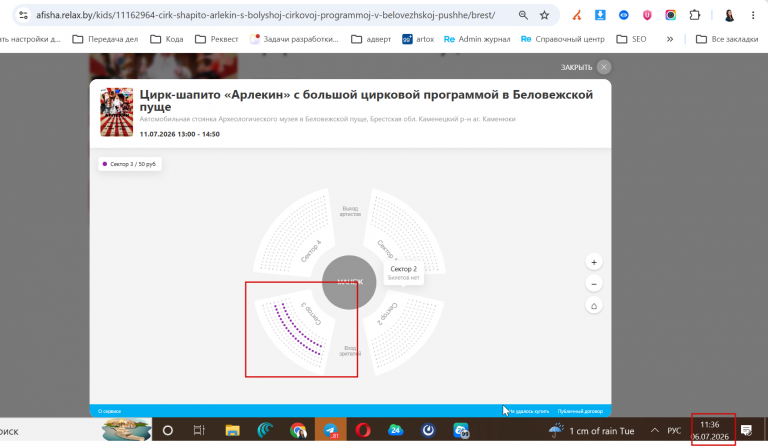Click the МАНЕЖ arena circle

coord(349,282)
